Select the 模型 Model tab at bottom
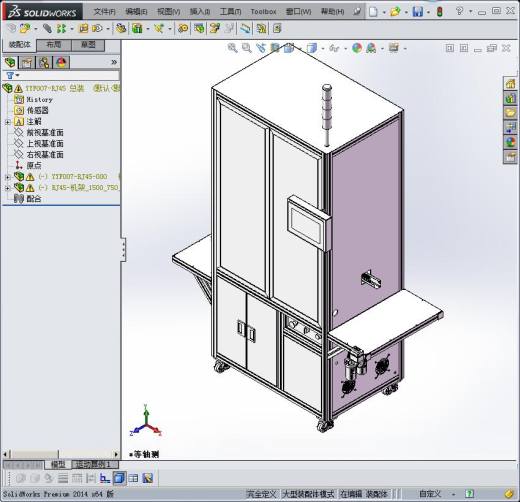 pyautogui.click(x=58, y=464)
